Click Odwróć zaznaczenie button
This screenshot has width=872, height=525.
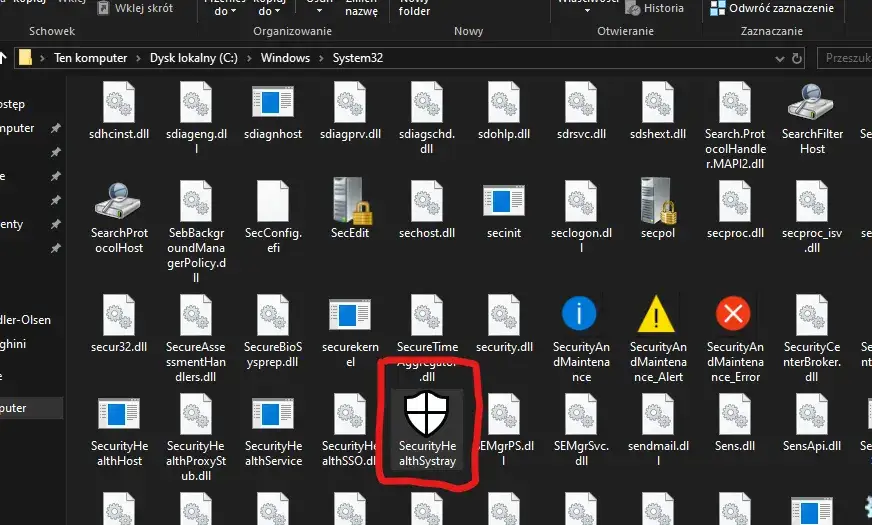tap(772, 8)
